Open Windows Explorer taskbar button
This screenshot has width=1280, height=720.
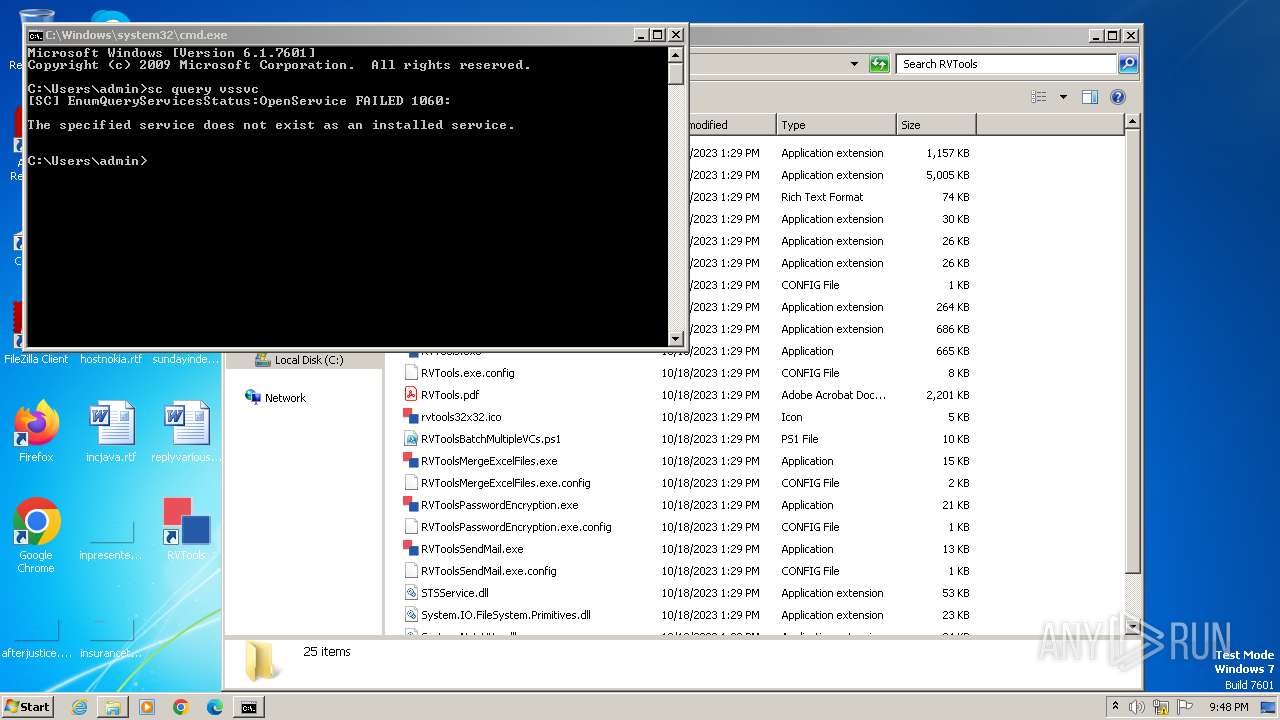113,707
